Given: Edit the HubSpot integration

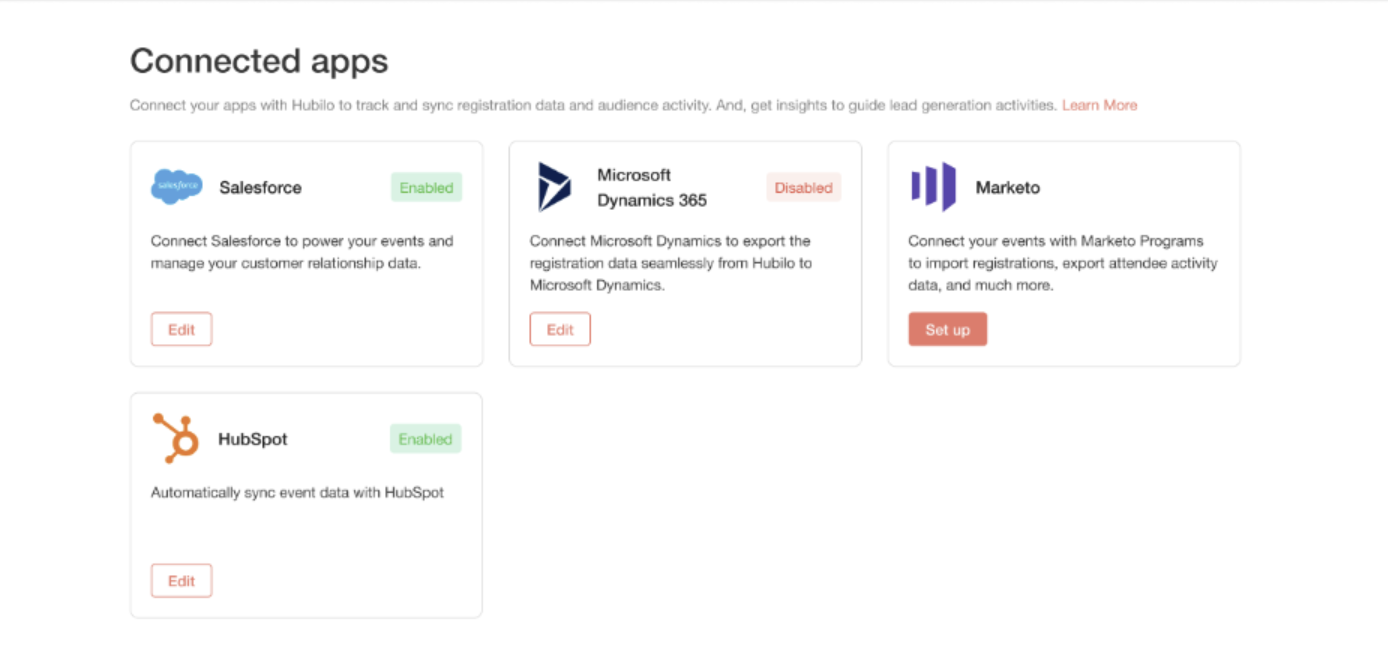Looking at the screenshot, I should point(181,581).
